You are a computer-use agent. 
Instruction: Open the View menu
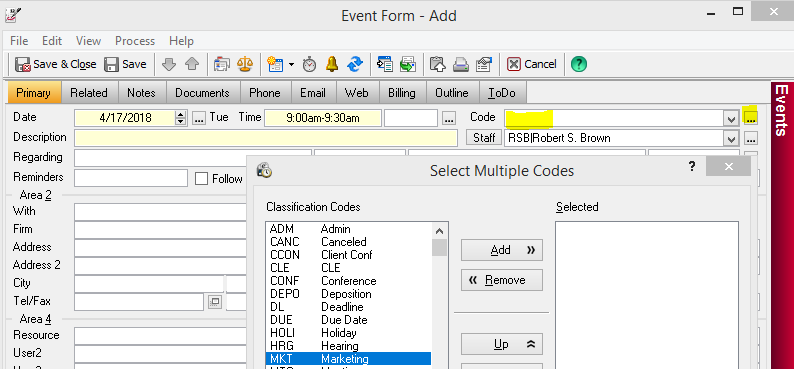click(x=89, y=41)
